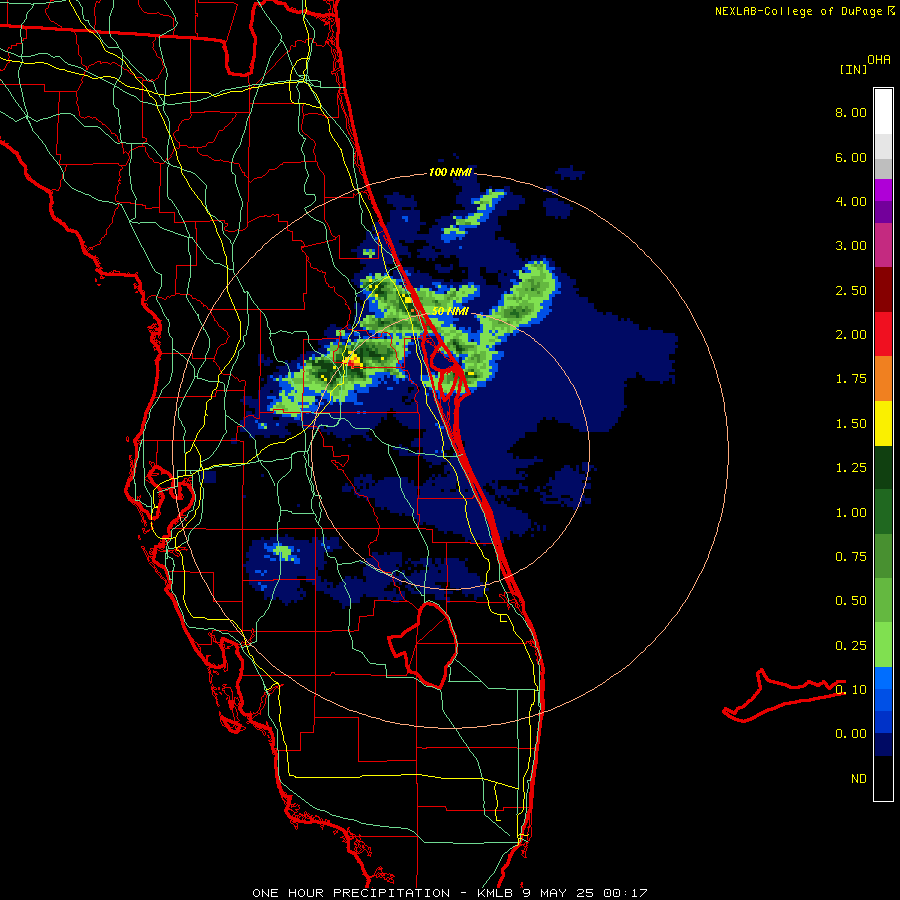
Task: Click the 1.00 legend value
Action: pyautogui.click(x=851, y=513)
